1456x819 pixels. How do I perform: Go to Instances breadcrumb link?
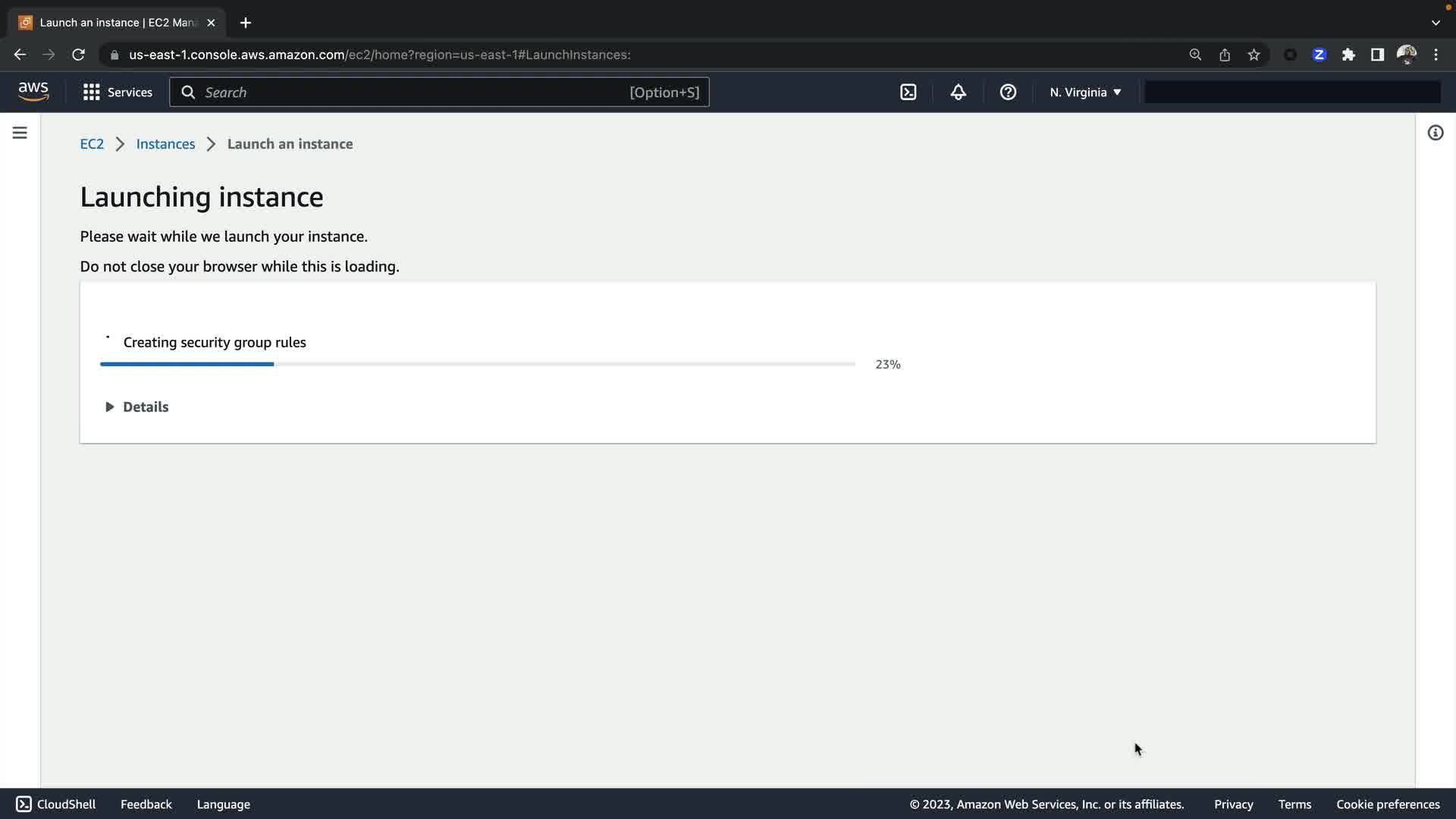(x=165, y=144)
